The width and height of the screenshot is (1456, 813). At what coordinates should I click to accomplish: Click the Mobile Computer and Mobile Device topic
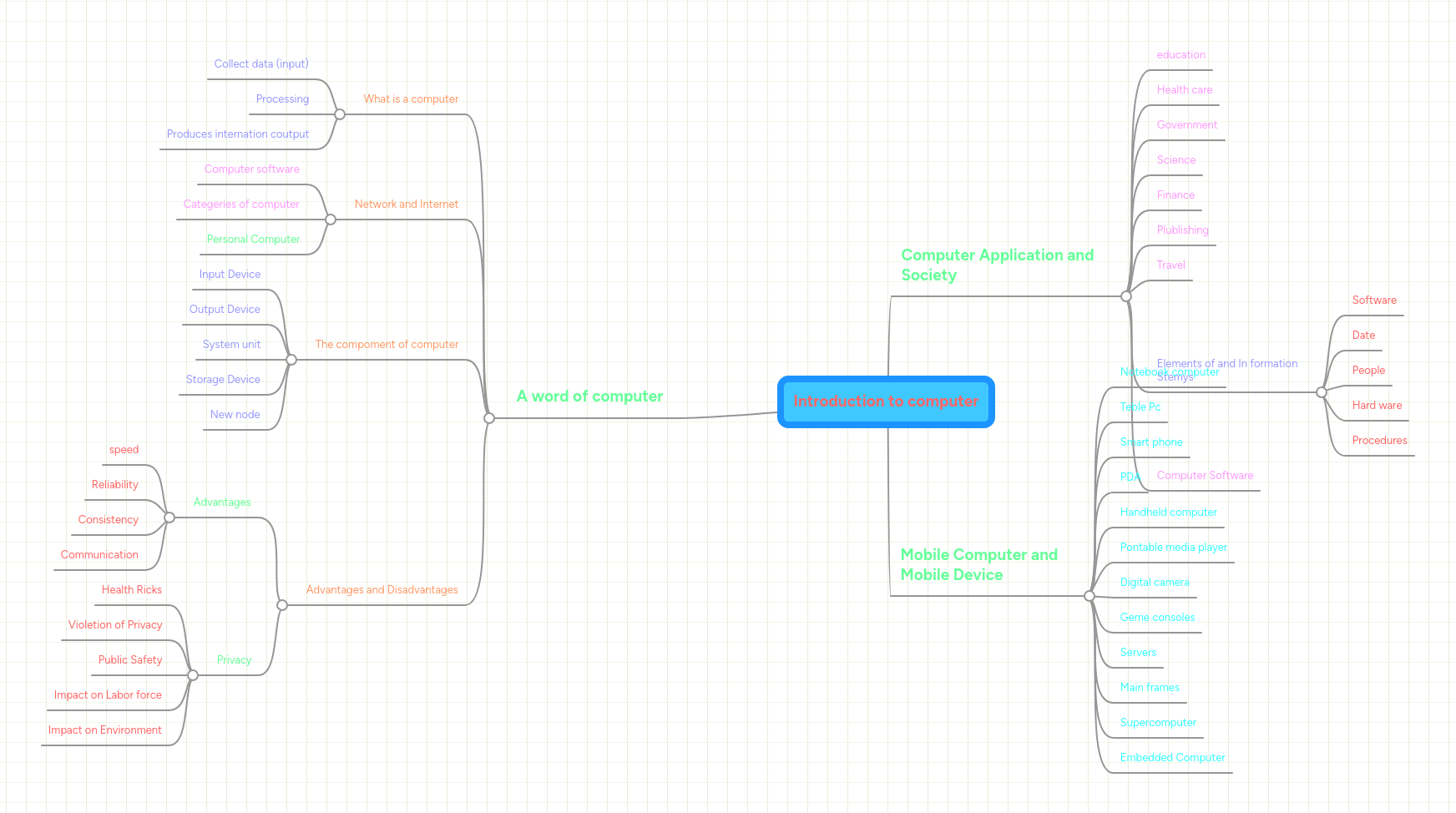pyautogui.click(x=979, y=564)
